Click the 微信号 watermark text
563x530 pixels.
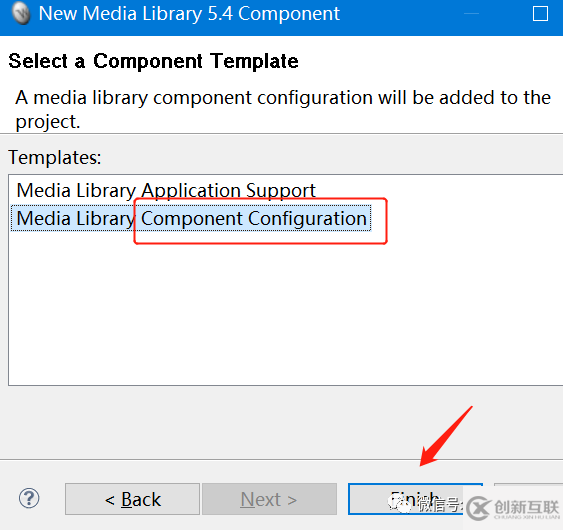439,505
